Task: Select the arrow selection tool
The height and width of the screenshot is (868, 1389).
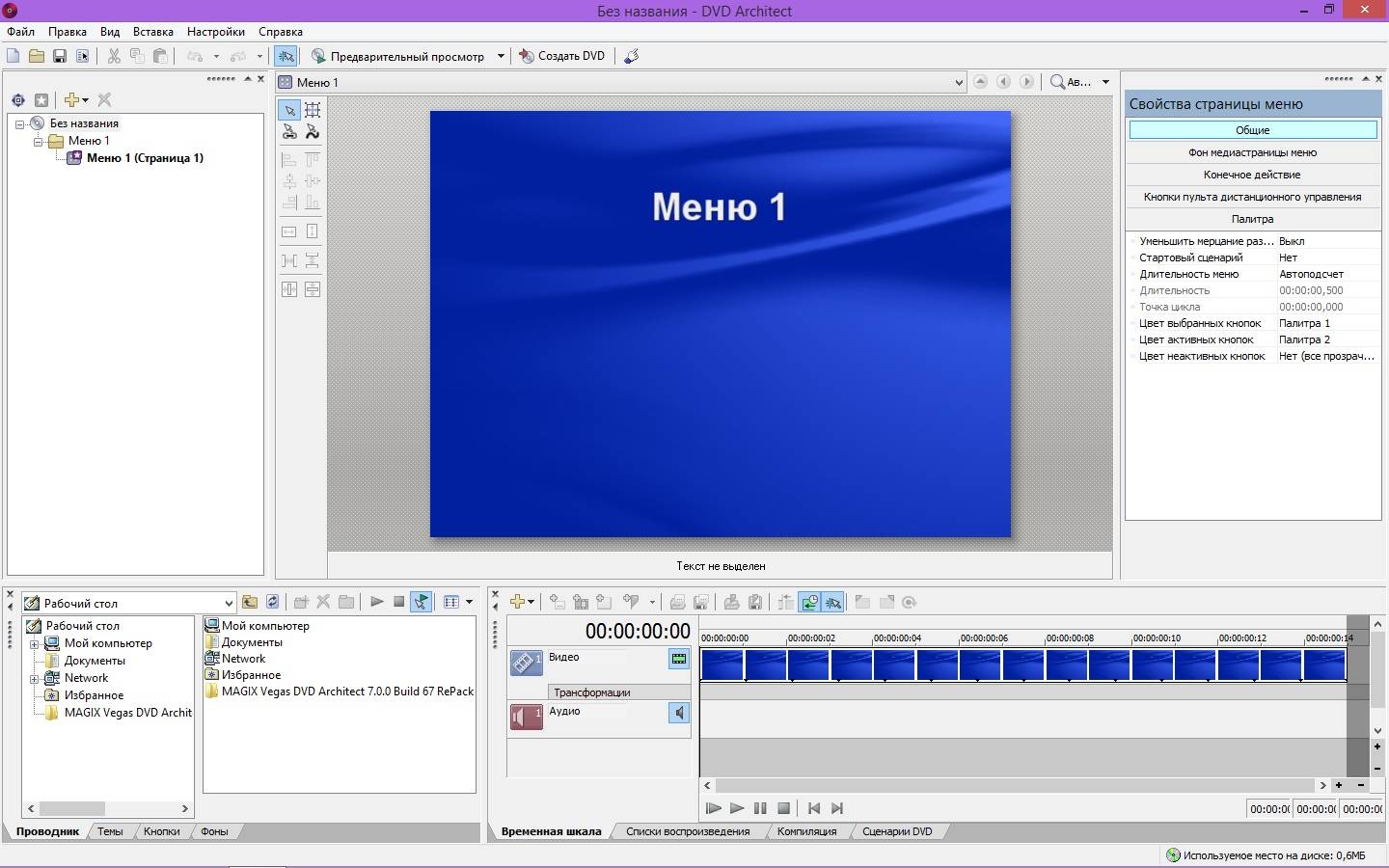Action: pos(289,110)
